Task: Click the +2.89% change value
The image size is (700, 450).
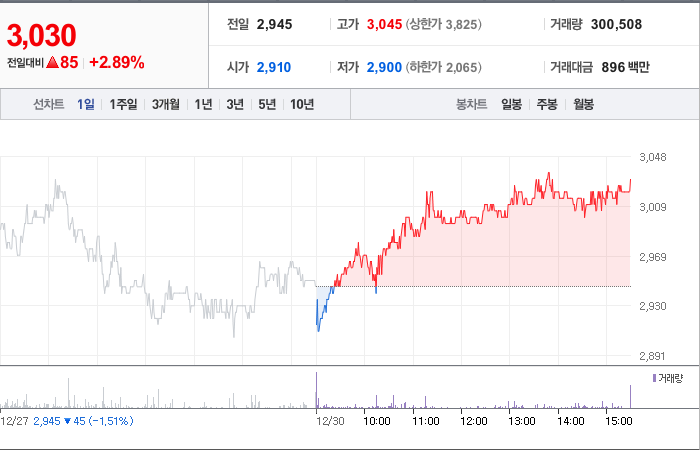Action: tap(117, 62)
